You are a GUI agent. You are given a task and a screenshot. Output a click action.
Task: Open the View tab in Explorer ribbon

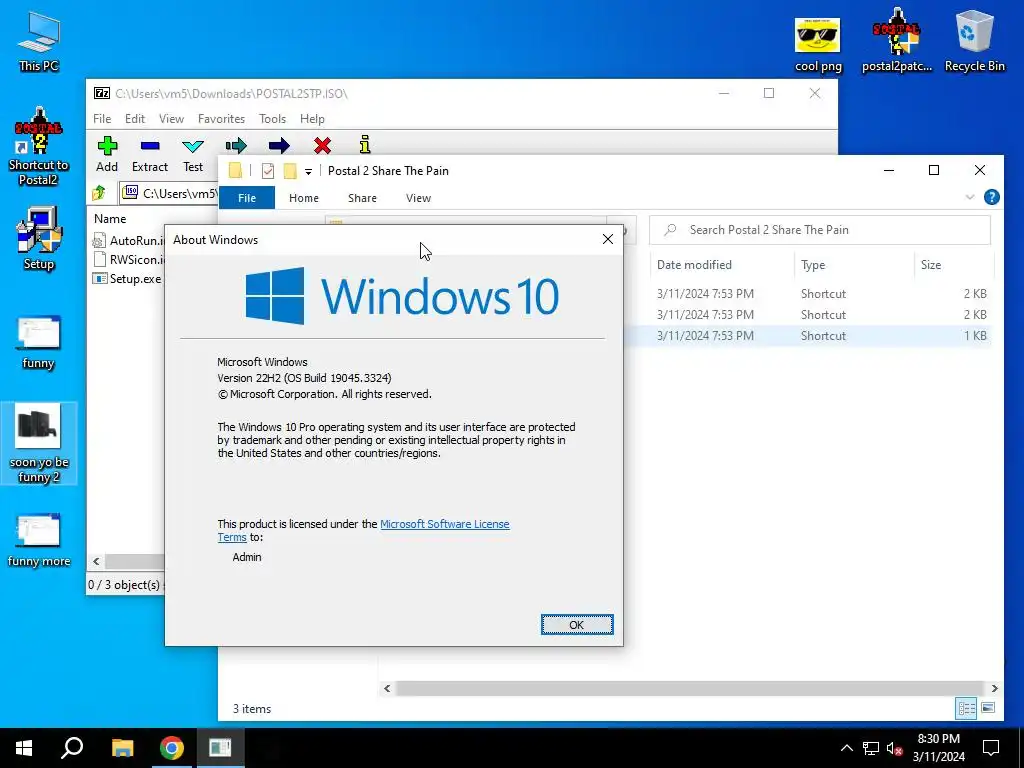click(418, 198)
